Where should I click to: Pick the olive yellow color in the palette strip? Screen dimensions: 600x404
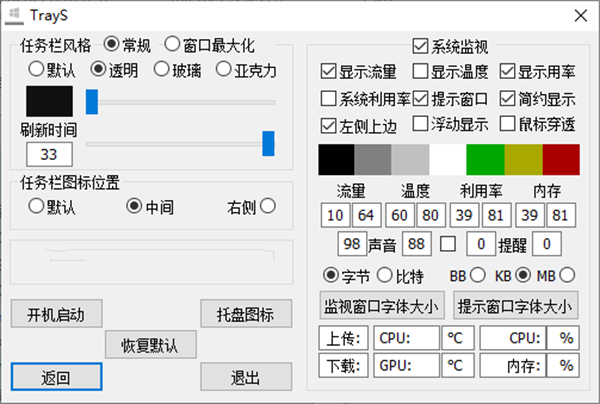[523, 160]
